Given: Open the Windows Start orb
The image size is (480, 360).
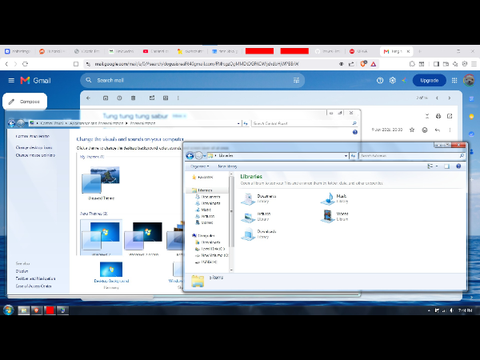Looking at the screenshot, I should point(8,310).
